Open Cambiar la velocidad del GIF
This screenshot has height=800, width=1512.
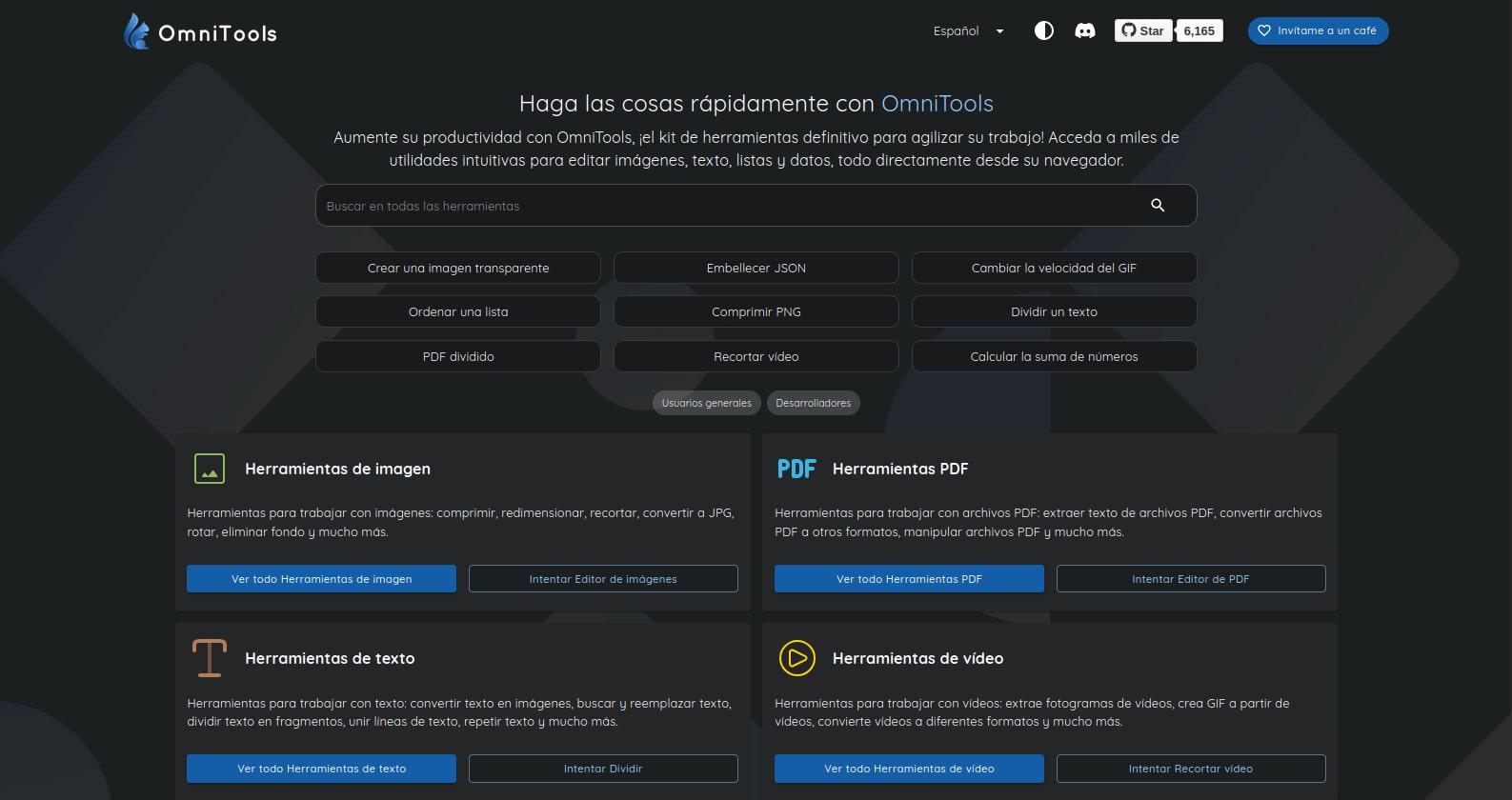1054,268
